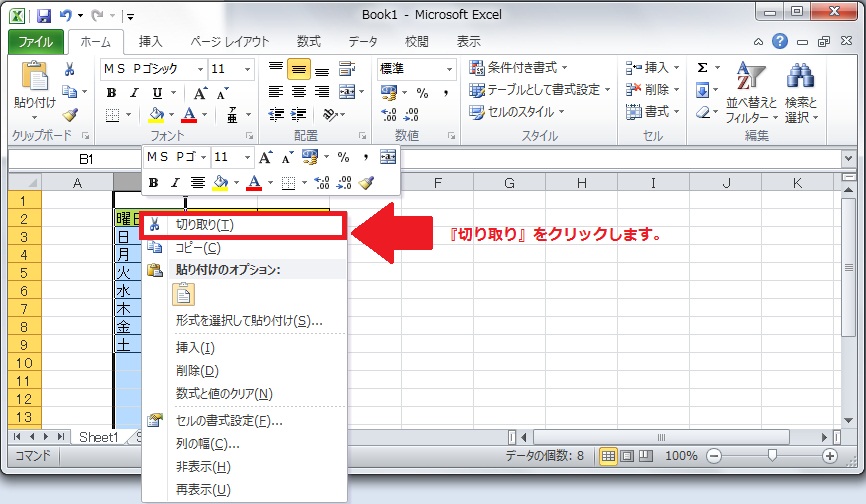Choose セルの書式設定(F) in context menu
The image size is (866, 504).
click(x=245, y=421)
